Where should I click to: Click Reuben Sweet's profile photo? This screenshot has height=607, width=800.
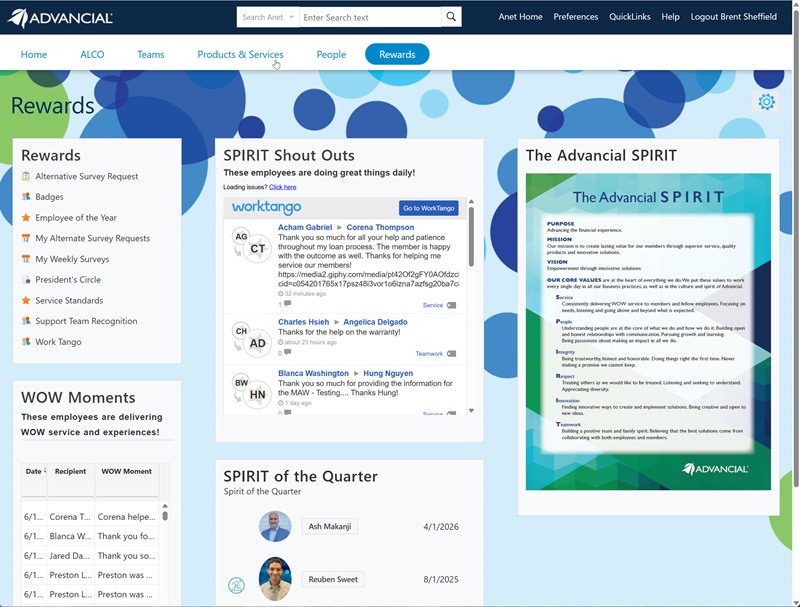[275, 578]
